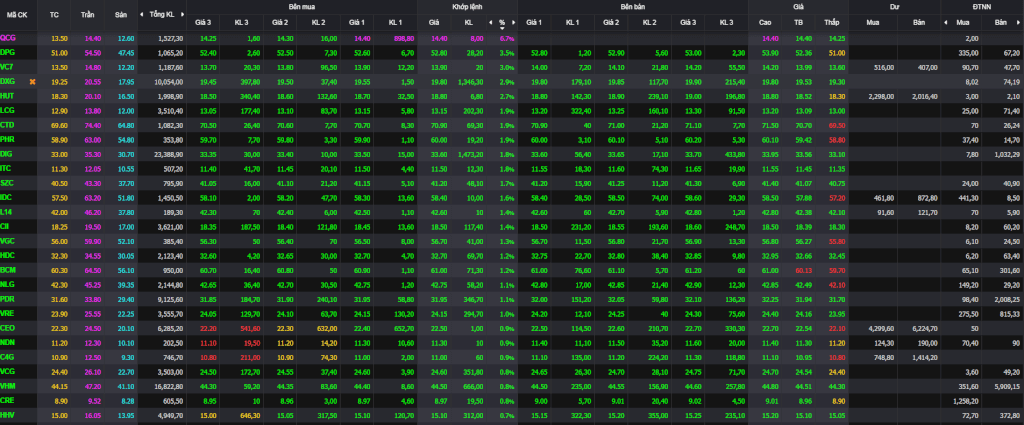The height and width of the screenshot is (425, 1024).
Task: Open the SZC ticker symbol
Action: (x=8, y=183)
